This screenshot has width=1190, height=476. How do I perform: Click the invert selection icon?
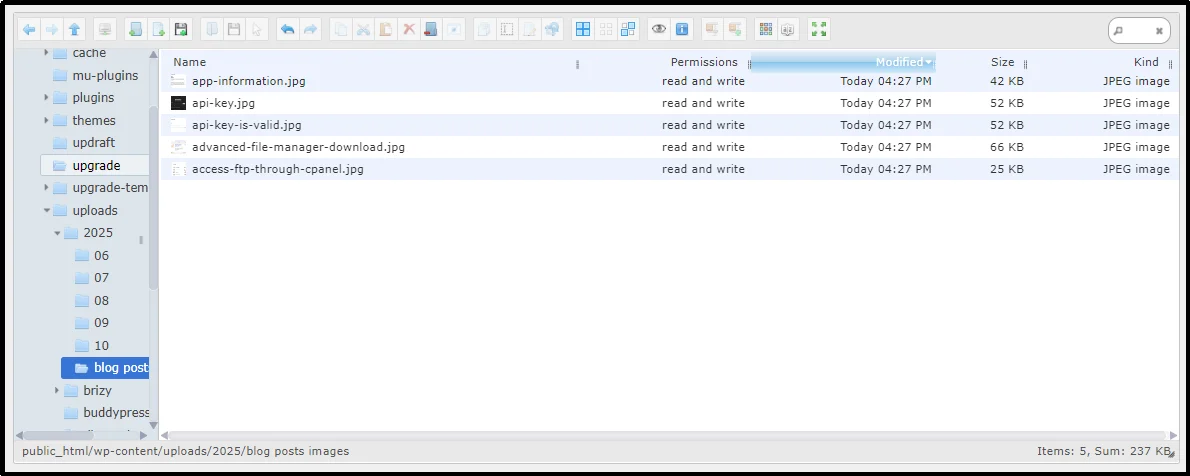(628, 30)
